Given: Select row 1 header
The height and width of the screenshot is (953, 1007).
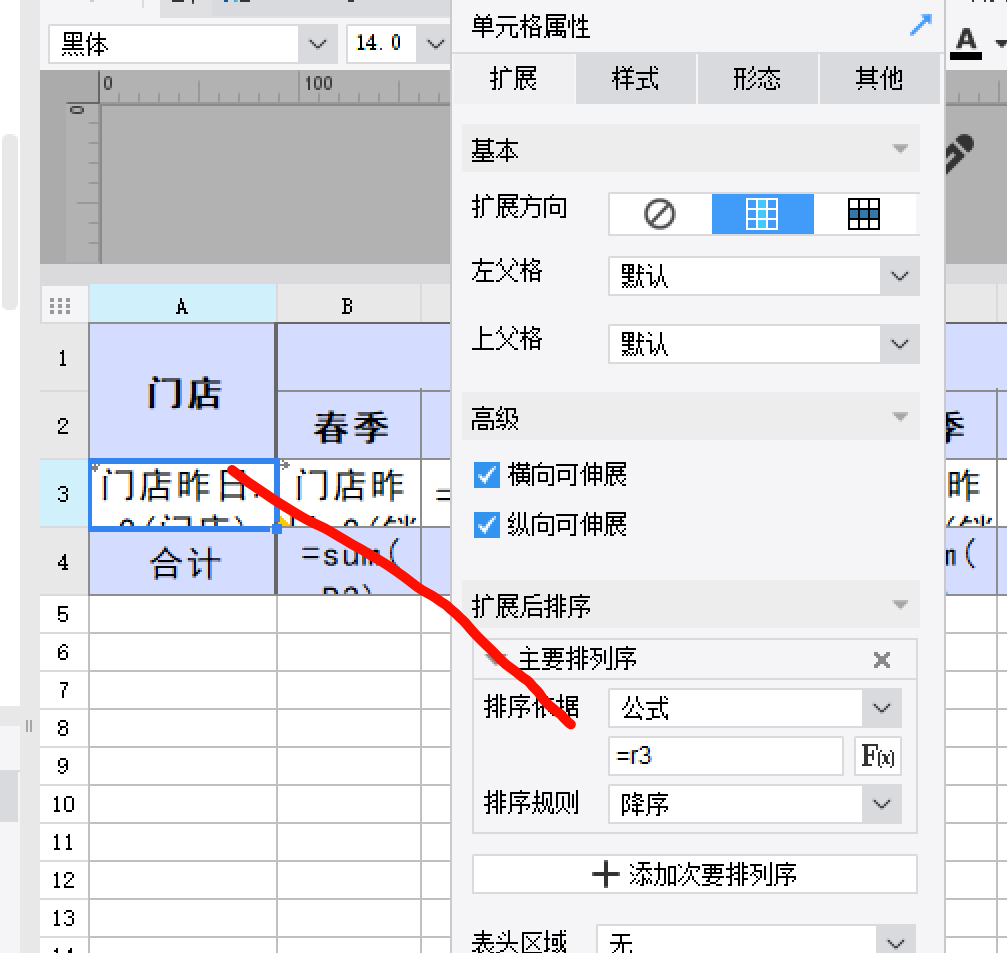Looking at the screenshot, I should tap(63, 358).
